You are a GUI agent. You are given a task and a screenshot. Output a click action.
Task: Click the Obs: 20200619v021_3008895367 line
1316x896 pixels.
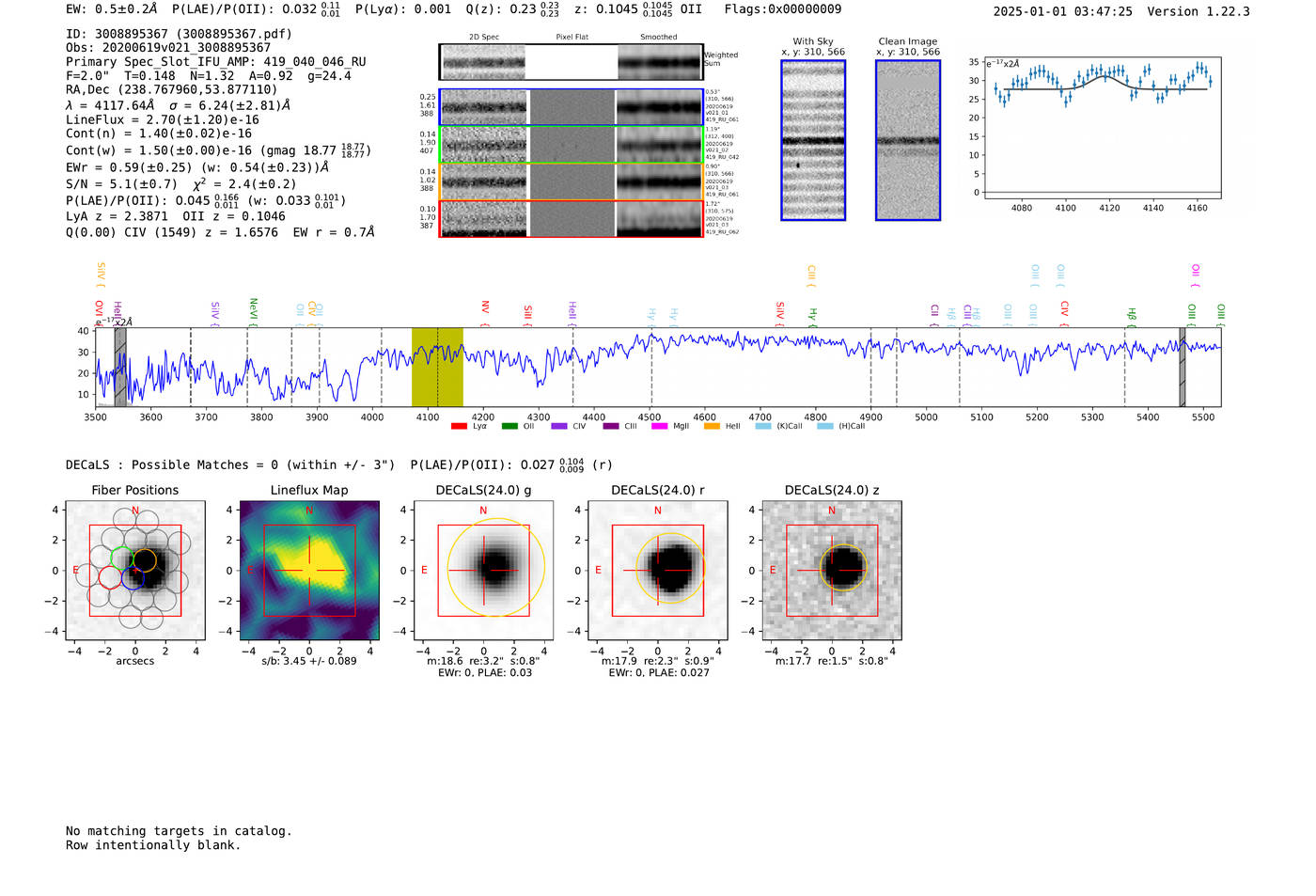click(x=168, y=48)
